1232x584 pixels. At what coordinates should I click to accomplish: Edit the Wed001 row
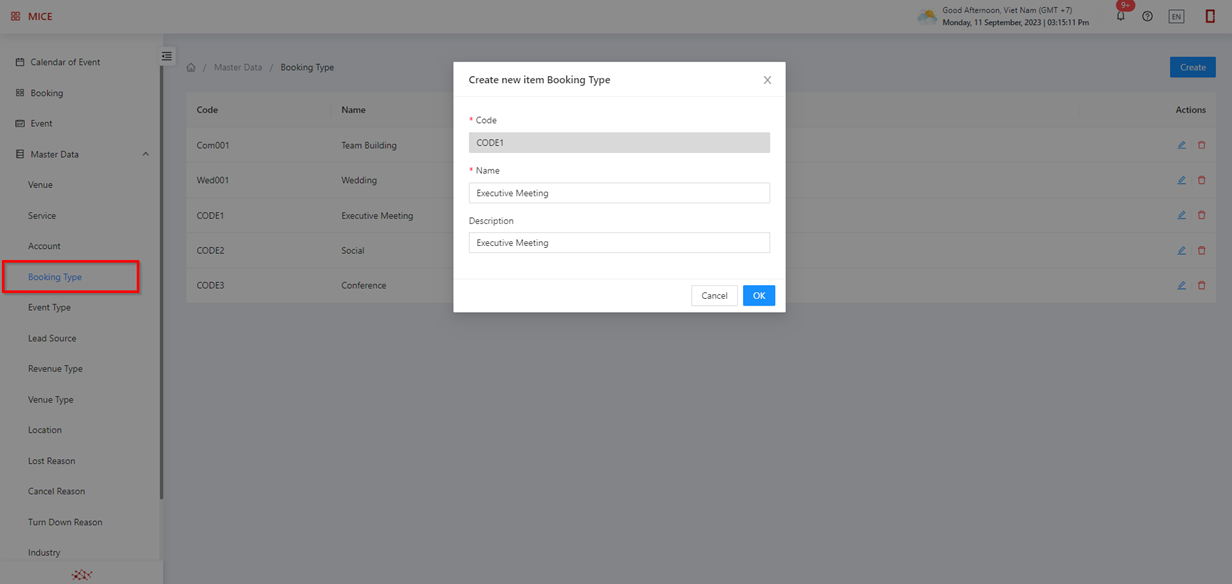click(1181, 180)
